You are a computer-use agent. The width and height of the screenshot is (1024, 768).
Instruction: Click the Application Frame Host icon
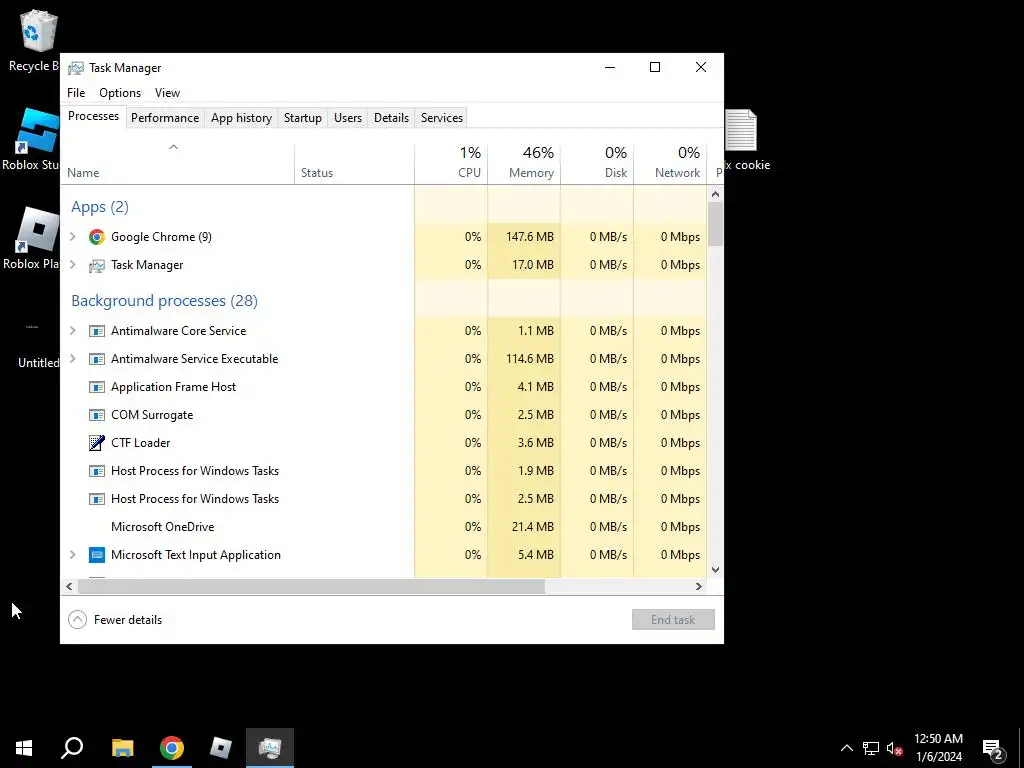click(x=97, y=387)
